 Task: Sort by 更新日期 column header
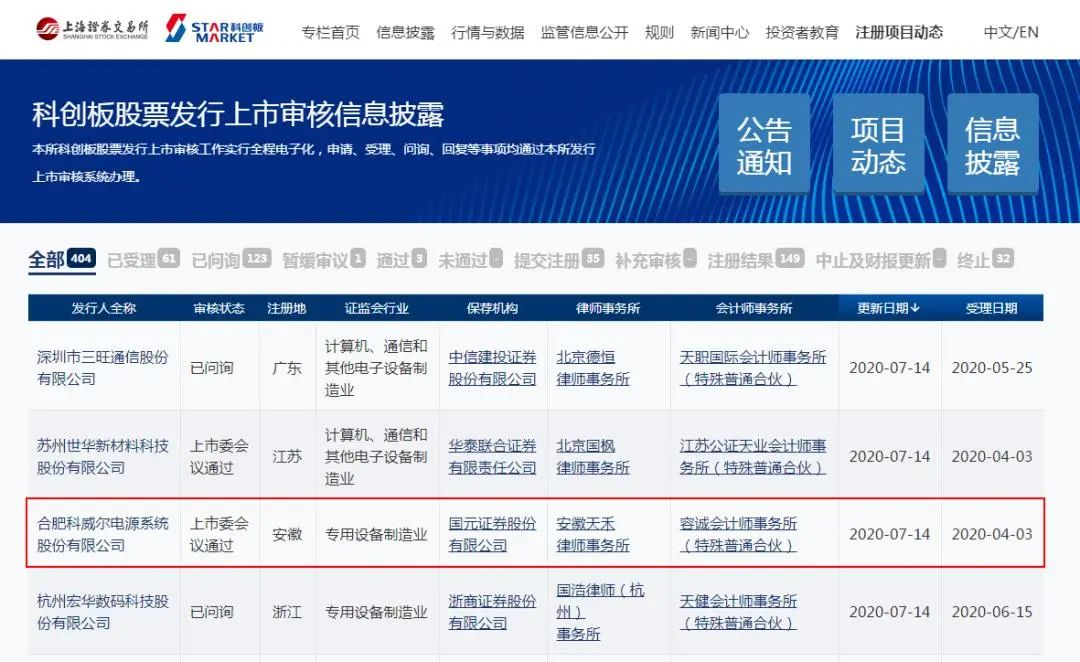click(889, 308)
